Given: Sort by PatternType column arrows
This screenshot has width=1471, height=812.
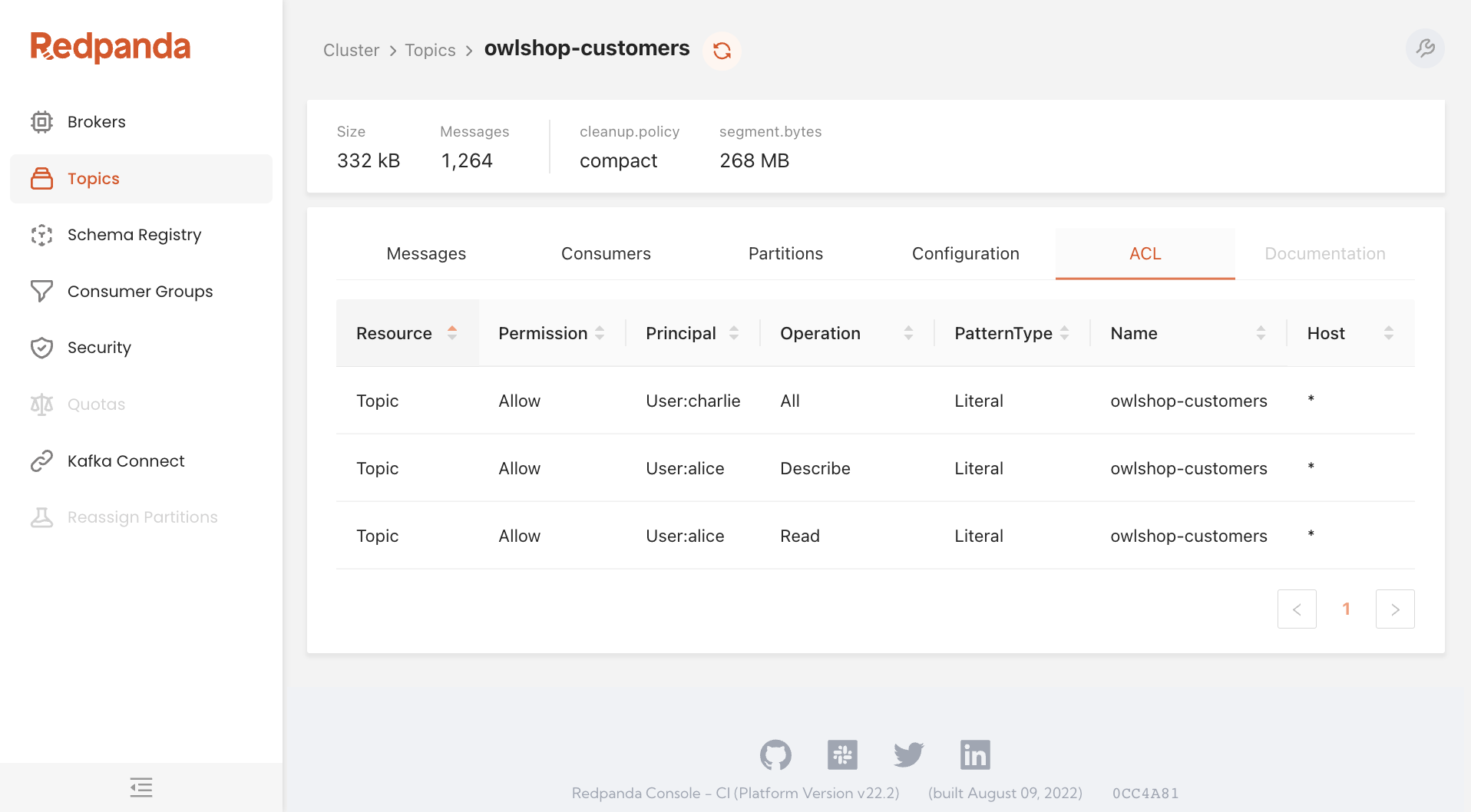Looking at the screenshot, I should (1064, 333).
